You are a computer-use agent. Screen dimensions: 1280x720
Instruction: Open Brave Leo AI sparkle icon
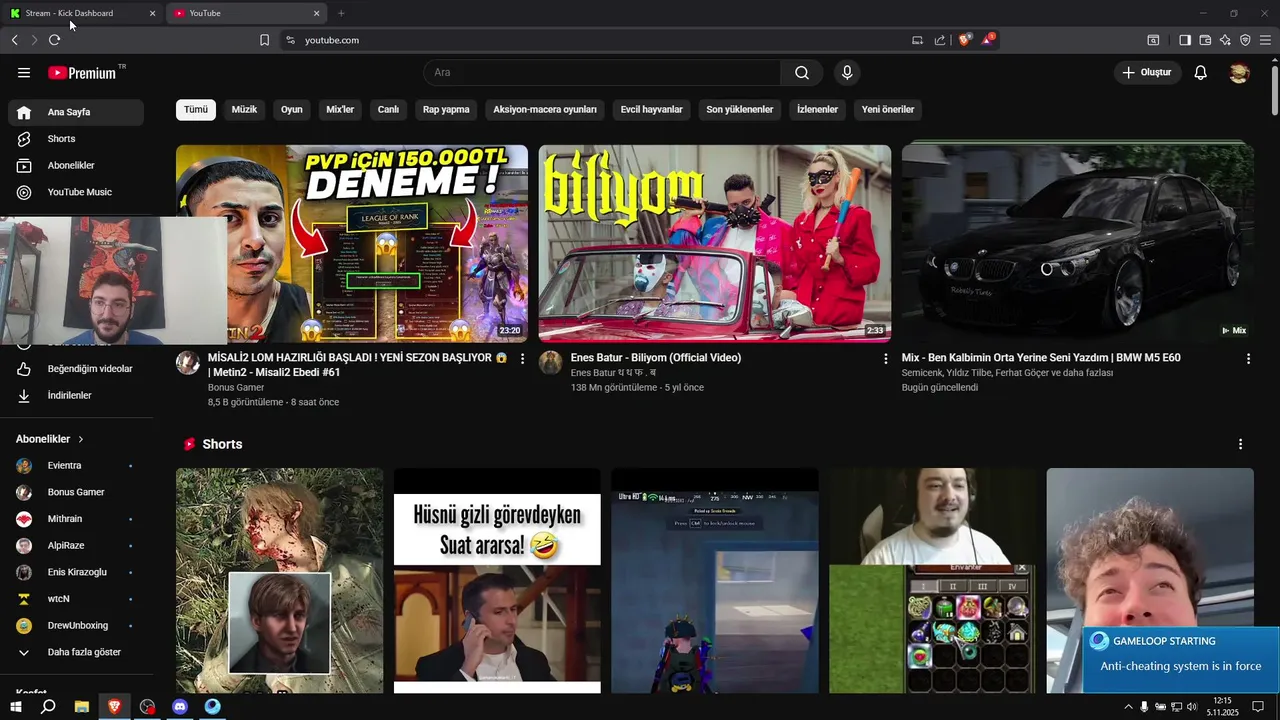(x=1225, y=40)
